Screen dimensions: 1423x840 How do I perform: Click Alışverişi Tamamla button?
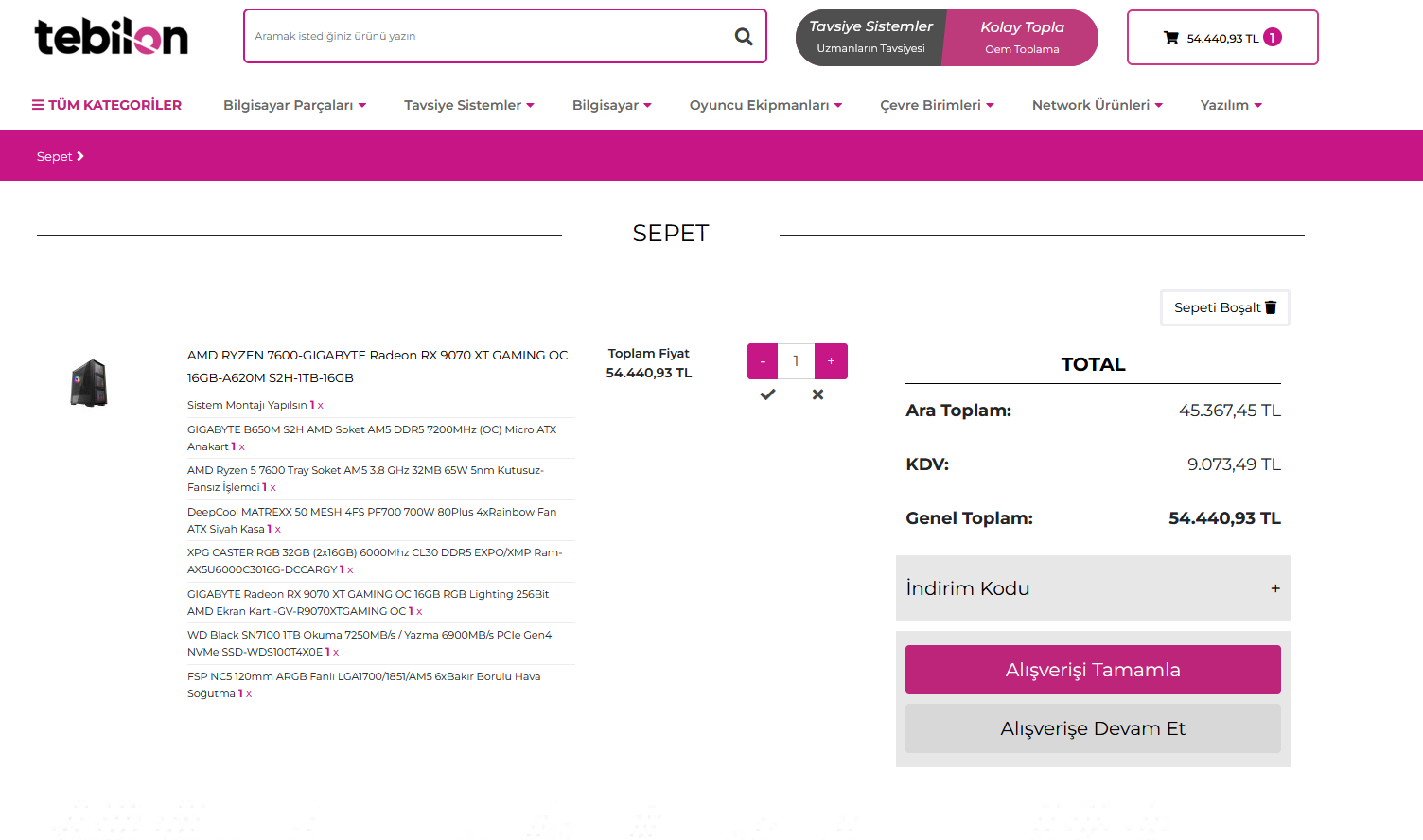click(1093, 670)
